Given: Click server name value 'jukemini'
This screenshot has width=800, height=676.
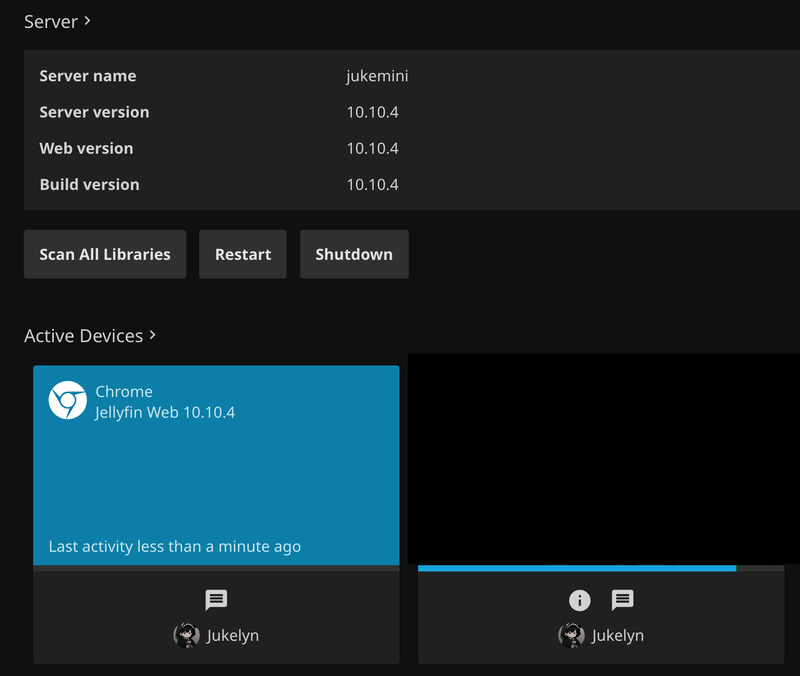Looking at the screenshot, I should point(377,76).
